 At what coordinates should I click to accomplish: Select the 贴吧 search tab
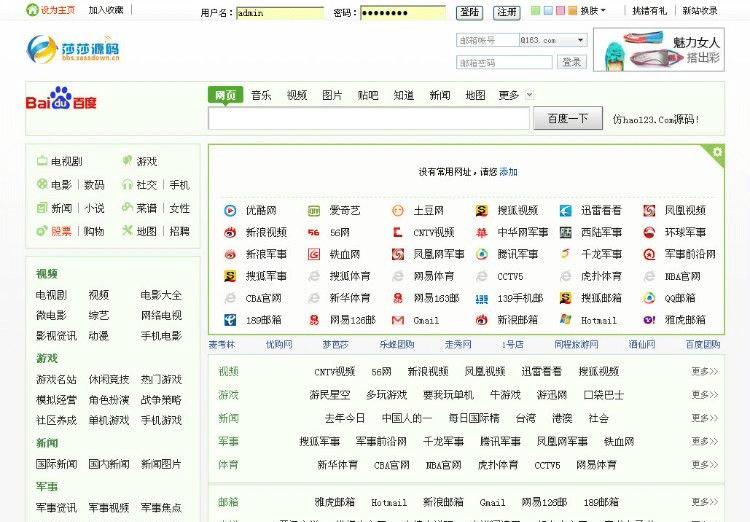coord(368,95)
